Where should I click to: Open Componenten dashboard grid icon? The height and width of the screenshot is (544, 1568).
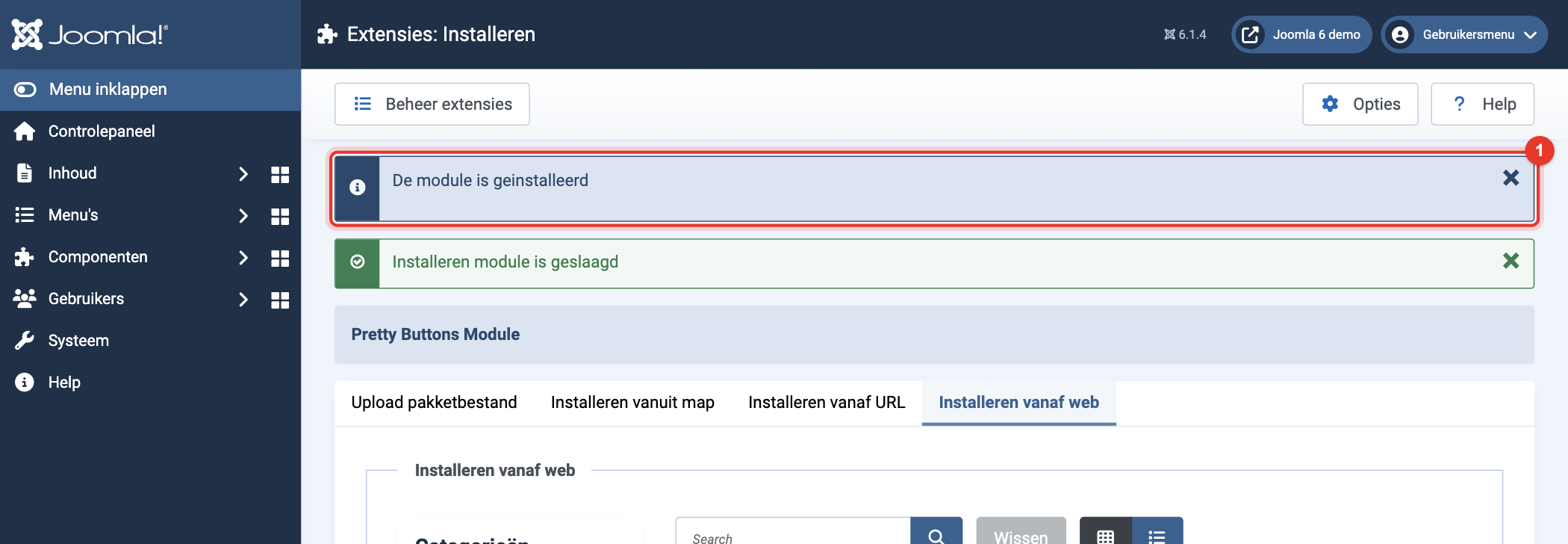coord(280,258)
